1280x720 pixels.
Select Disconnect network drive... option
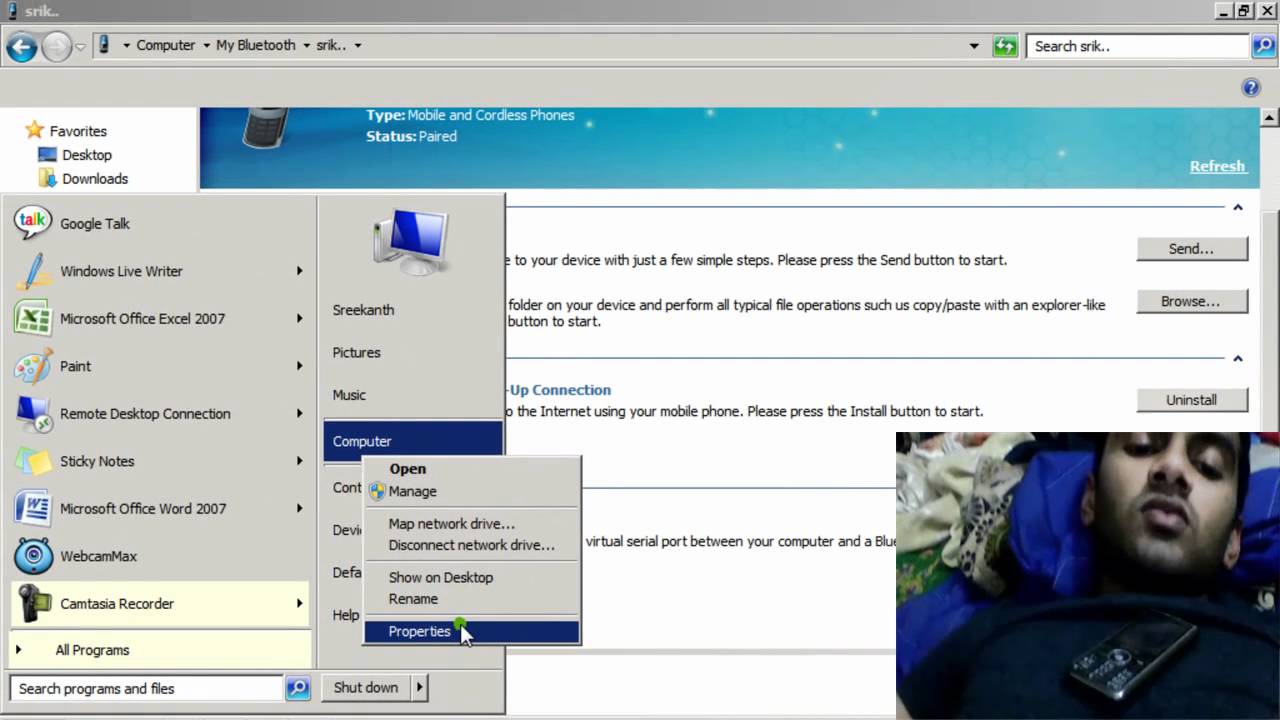[x=471, y=545]
